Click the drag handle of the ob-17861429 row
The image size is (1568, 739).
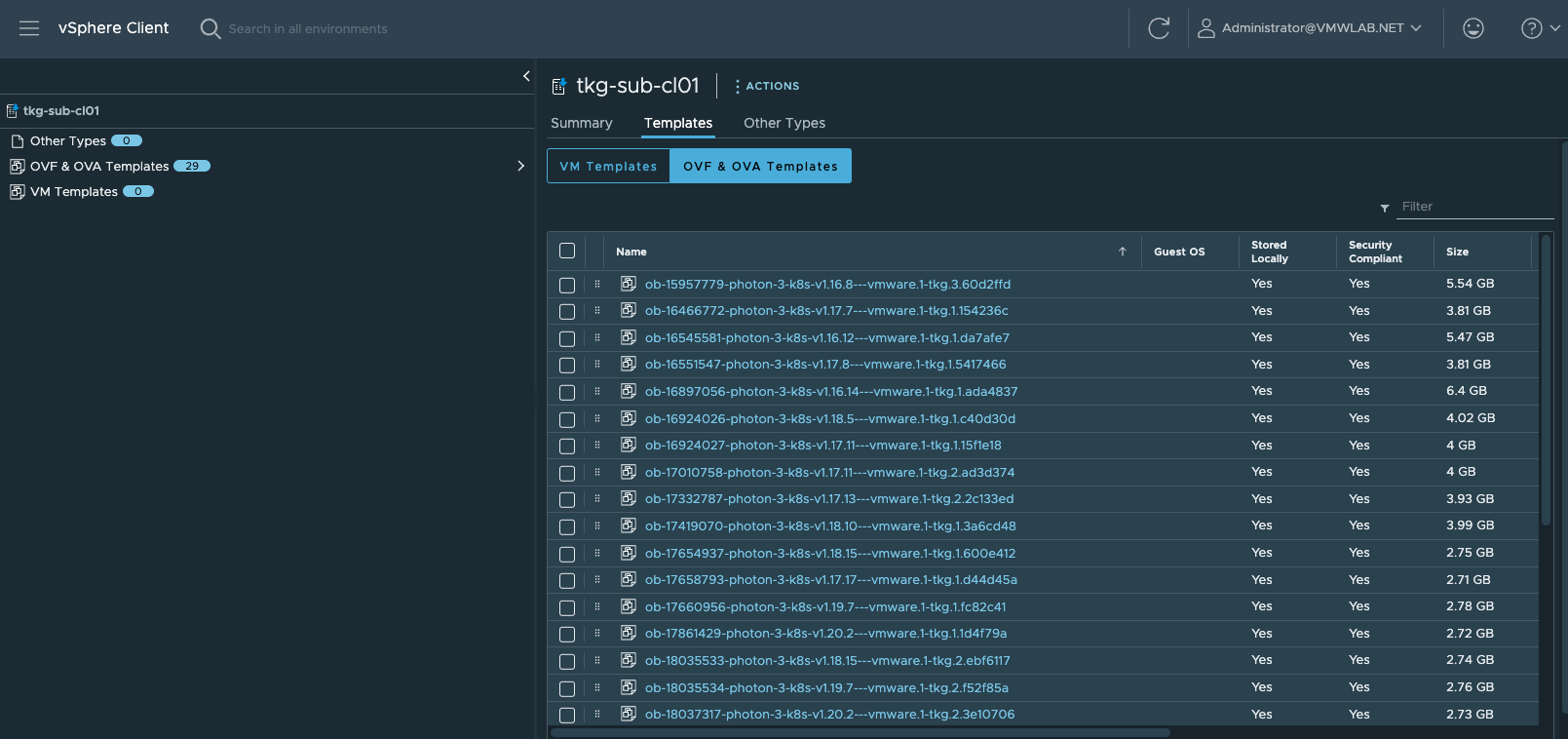(597, 634)
